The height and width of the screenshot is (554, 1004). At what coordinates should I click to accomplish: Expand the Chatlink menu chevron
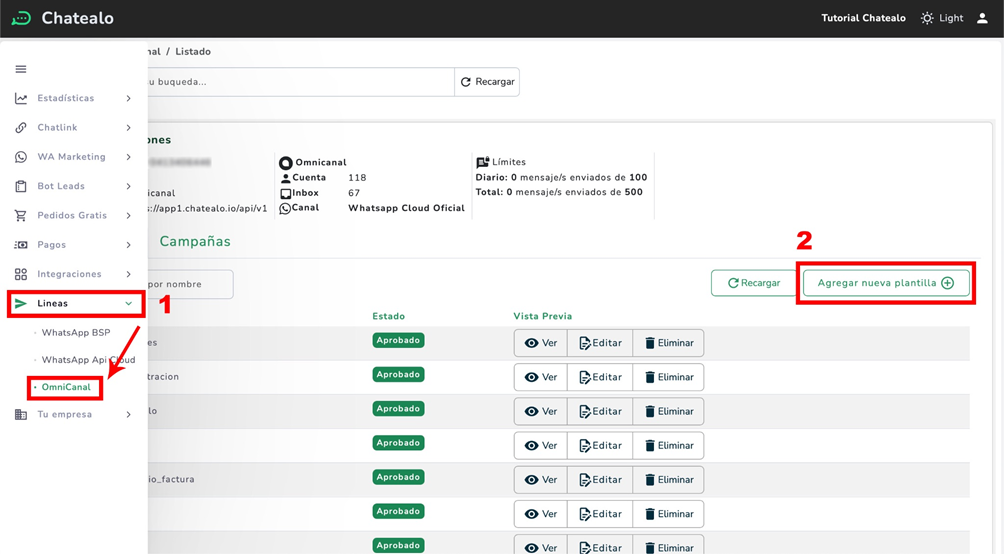pos(129,127)
